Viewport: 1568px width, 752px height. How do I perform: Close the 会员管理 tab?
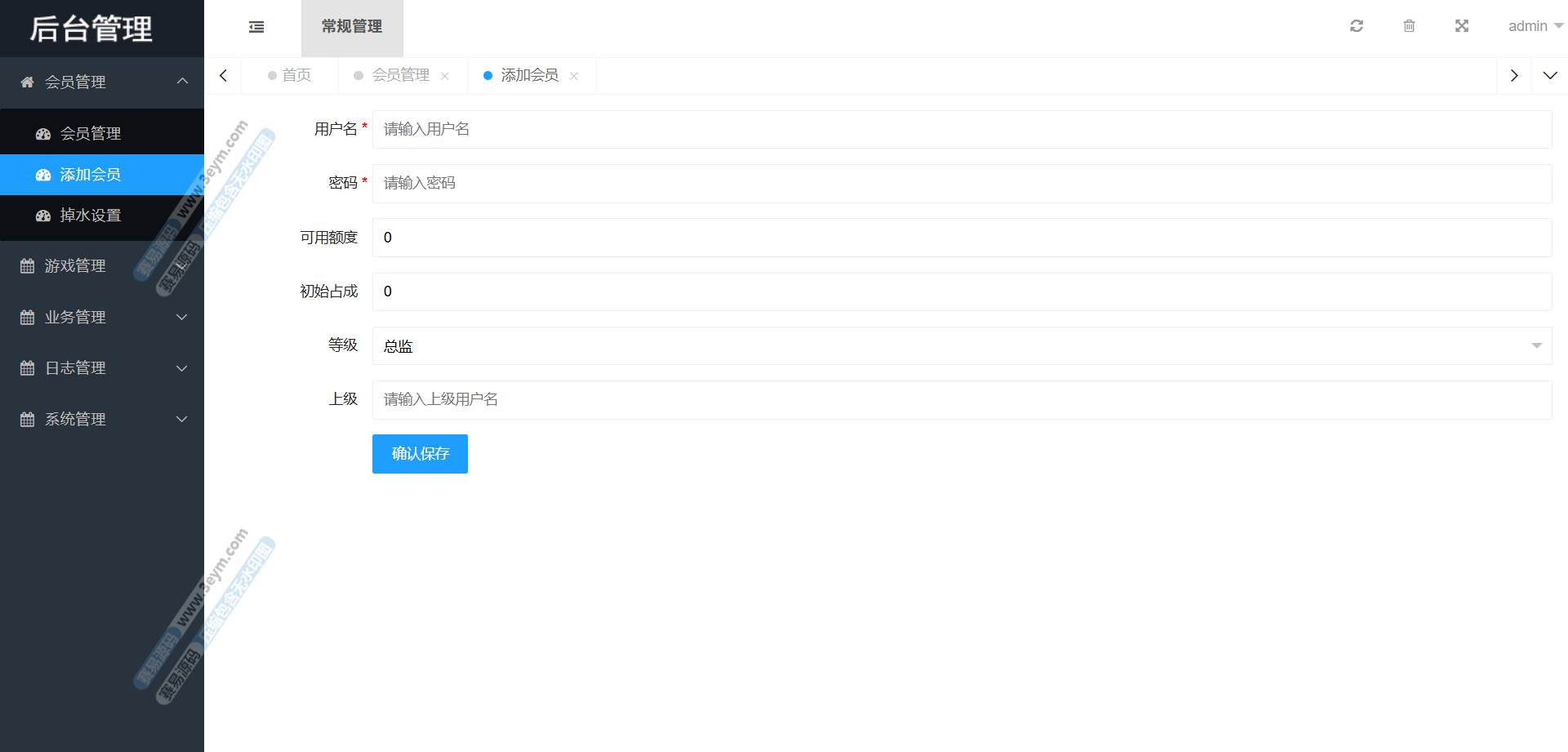click(445, 76)
